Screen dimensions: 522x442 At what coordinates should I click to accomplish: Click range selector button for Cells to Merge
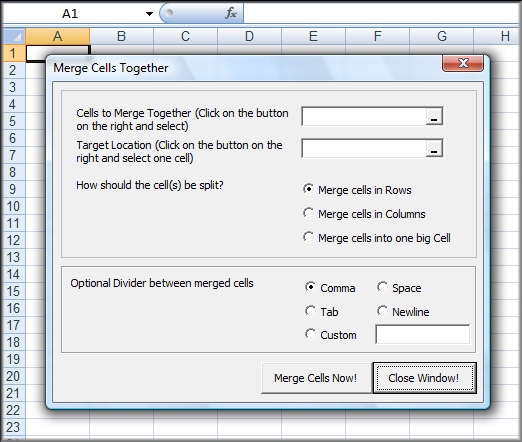click(434, 116)
